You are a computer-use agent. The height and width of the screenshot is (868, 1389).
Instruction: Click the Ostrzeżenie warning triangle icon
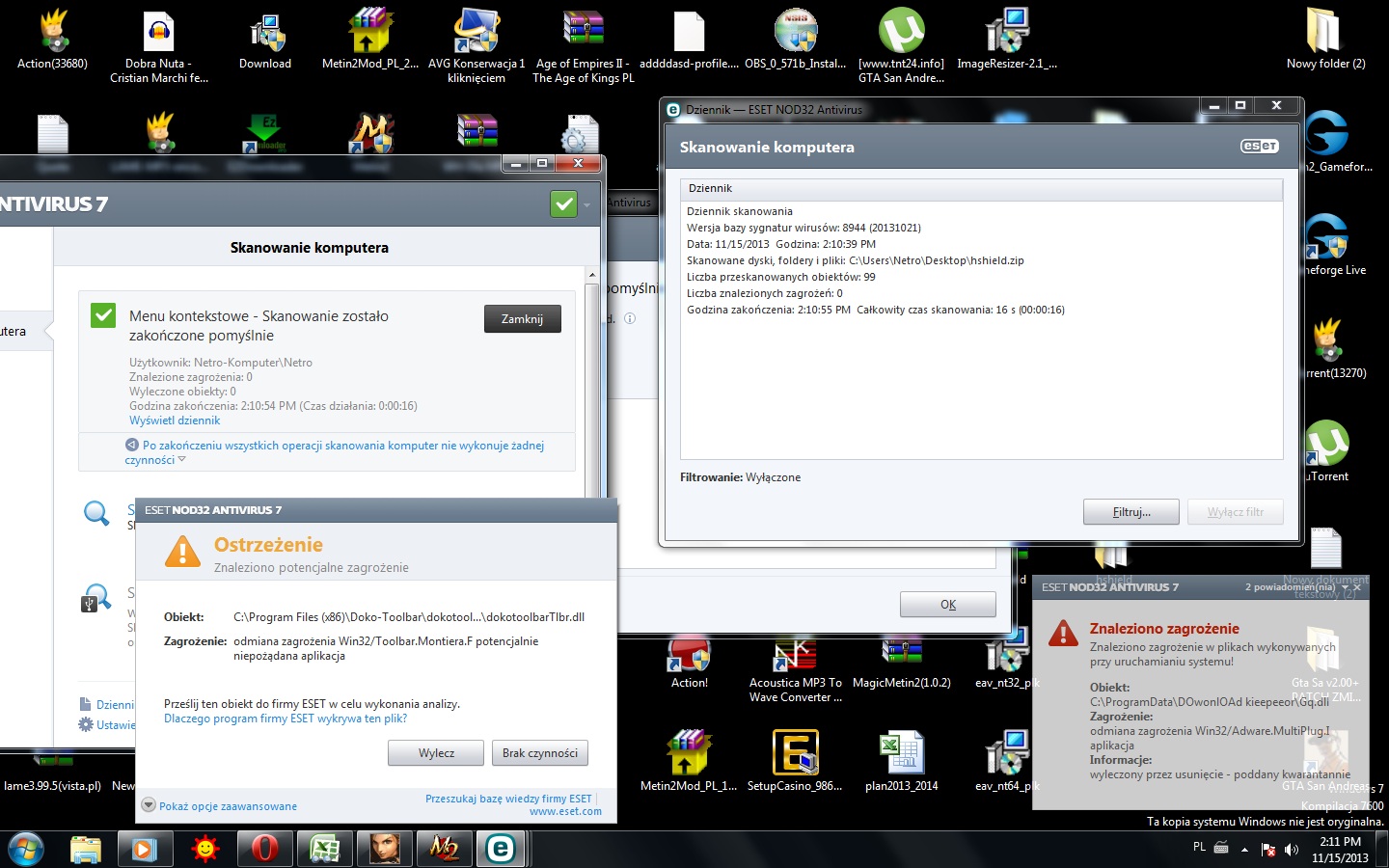pyautogui.click(x=182, y=553)
